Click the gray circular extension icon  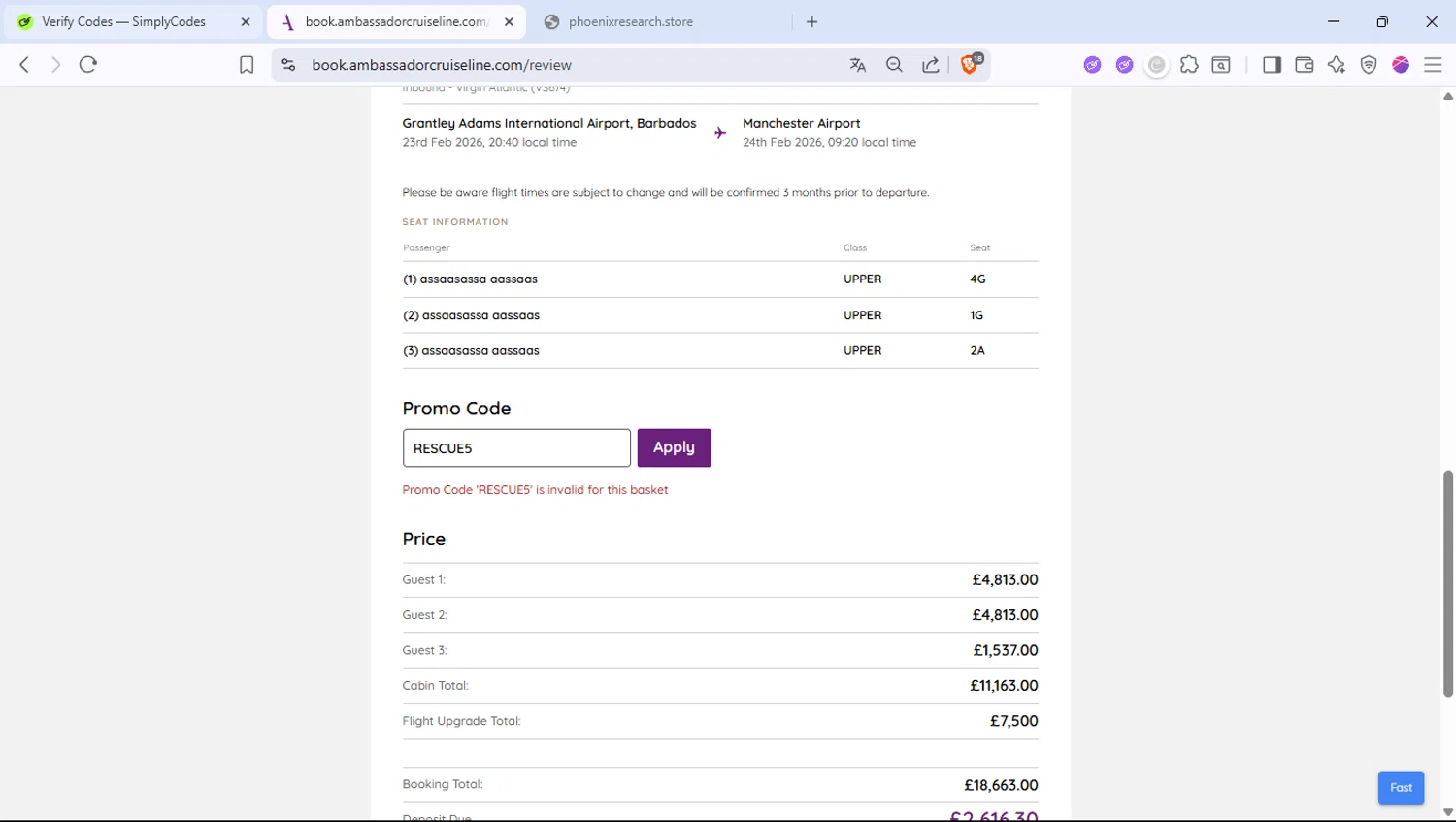pos(1157,65)
